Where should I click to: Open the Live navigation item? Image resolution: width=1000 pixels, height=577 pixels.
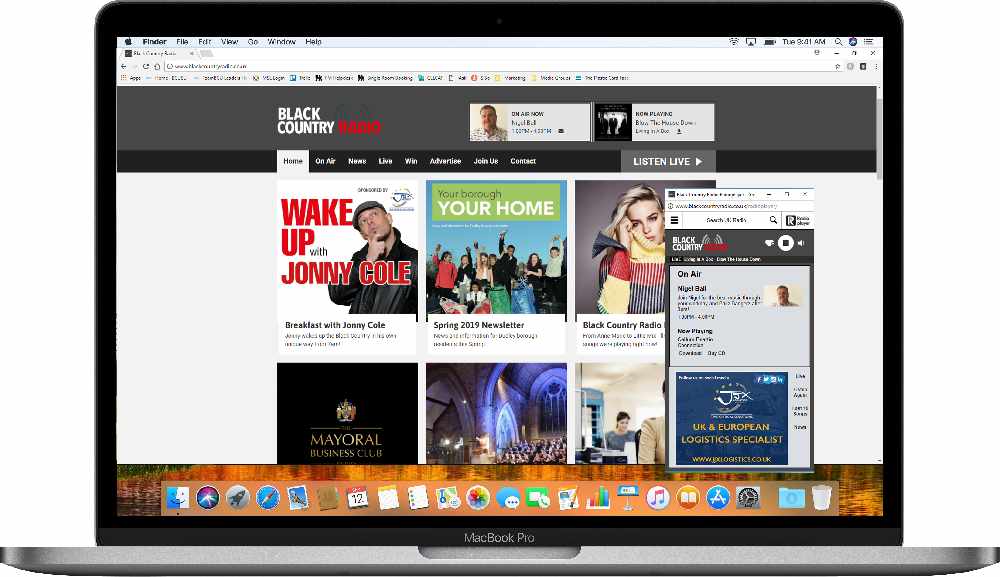point(385,161)
